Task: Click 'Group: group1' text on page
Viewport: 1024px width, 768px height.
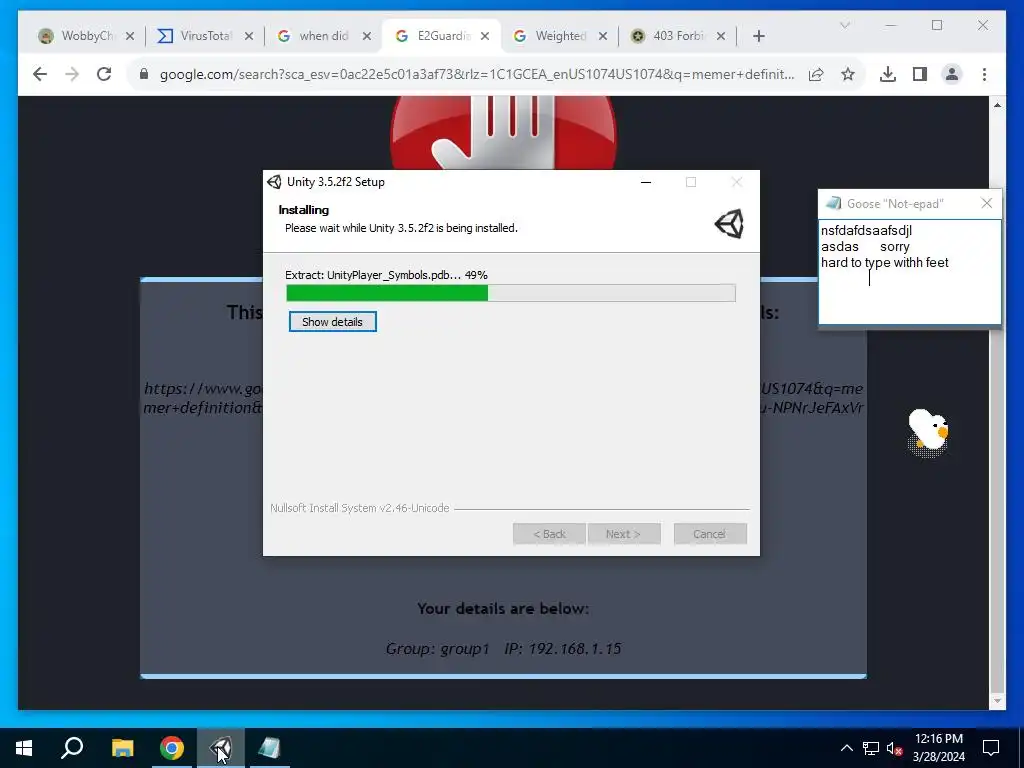Action: [x=437, y=649]
